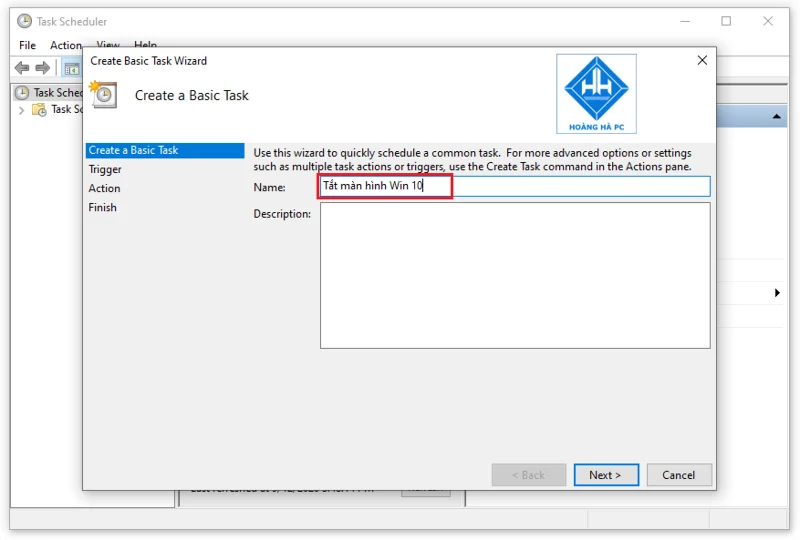This screenshot has height=540, width=800.
Task: Click the 'Name:' label
Action: pyautogui.click(x=269, y=187)
